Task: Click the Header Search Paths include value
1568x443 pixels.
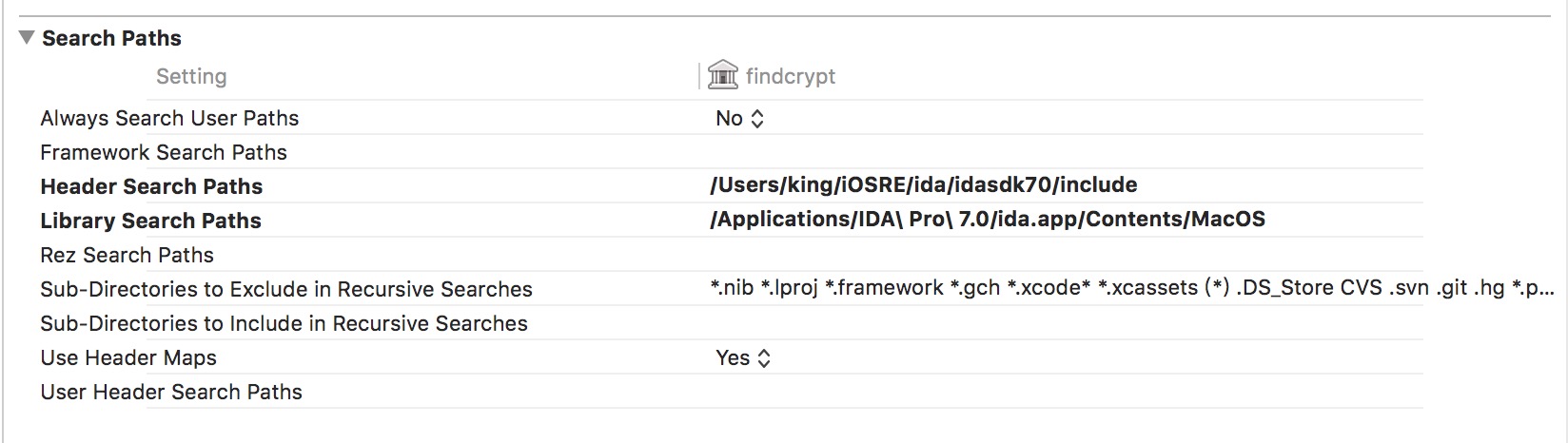Action: 923,184
